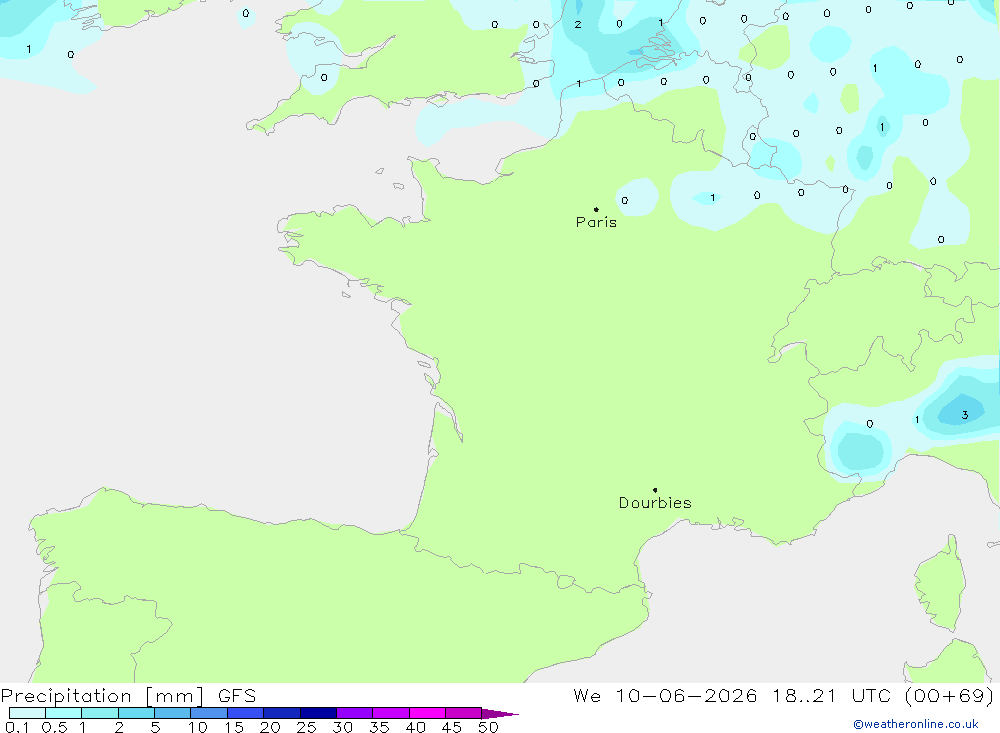The image size is (1000, 733).
Task: Select the Dourbies location dot marker
Action: 655,490
